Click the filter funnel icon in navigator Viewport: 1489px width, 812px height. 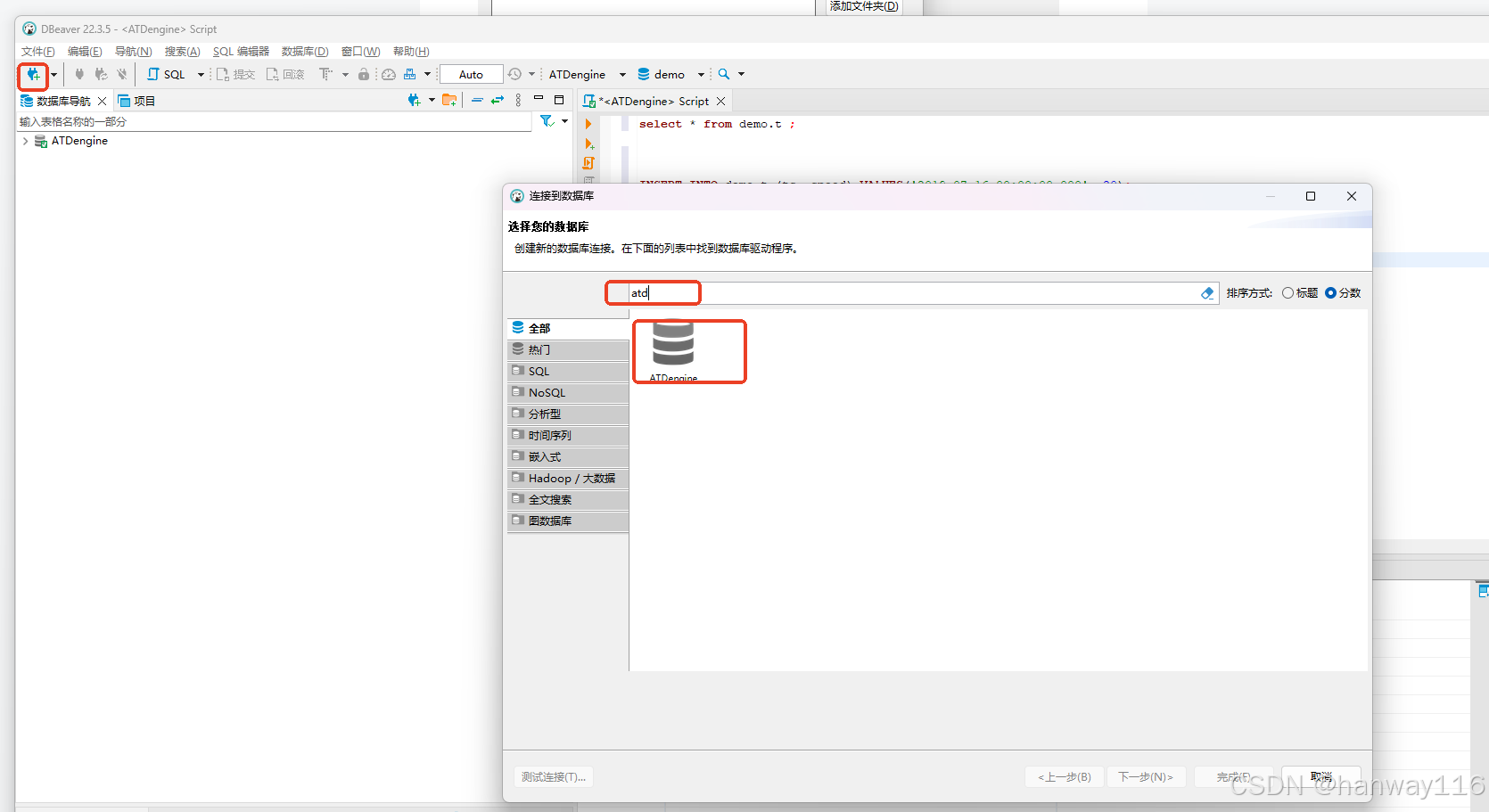click(547, 121)
